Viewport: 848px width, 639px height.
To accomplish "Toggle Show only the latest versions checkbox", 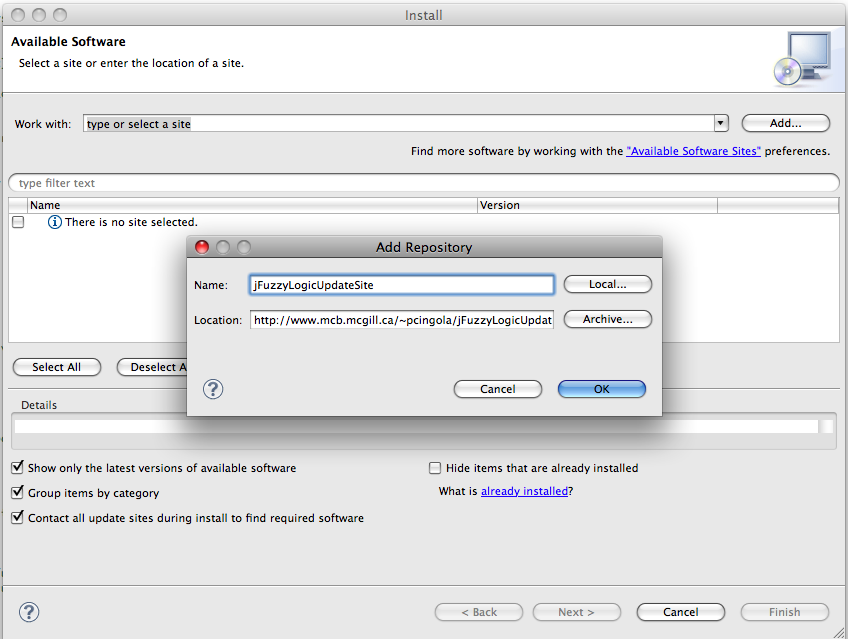I will tap(18, 468).
